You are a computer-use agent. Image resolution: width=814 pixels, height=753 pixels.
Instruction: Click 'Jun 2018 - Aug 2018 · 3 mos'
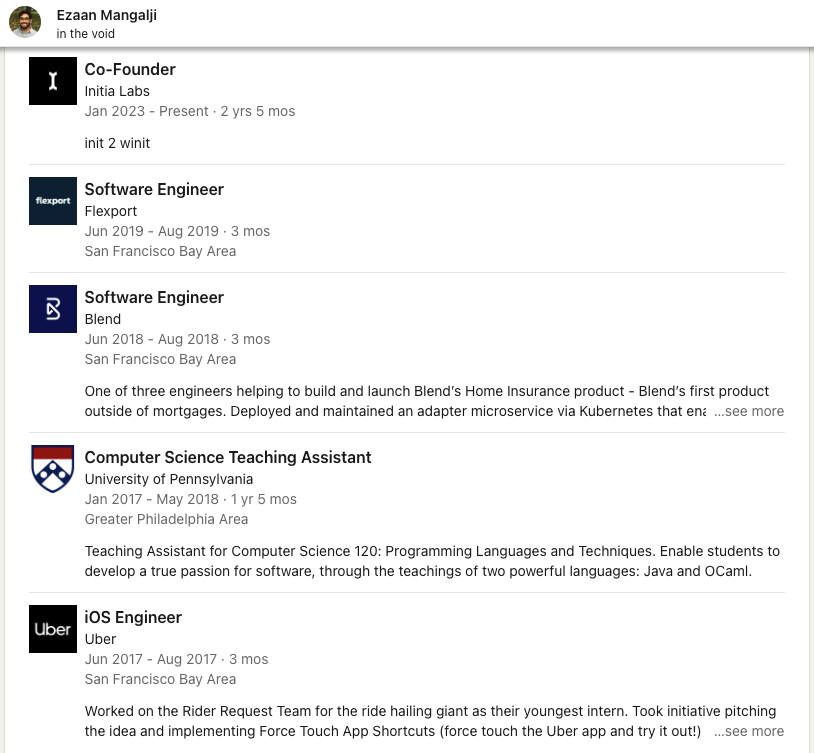tap(178, 339)
